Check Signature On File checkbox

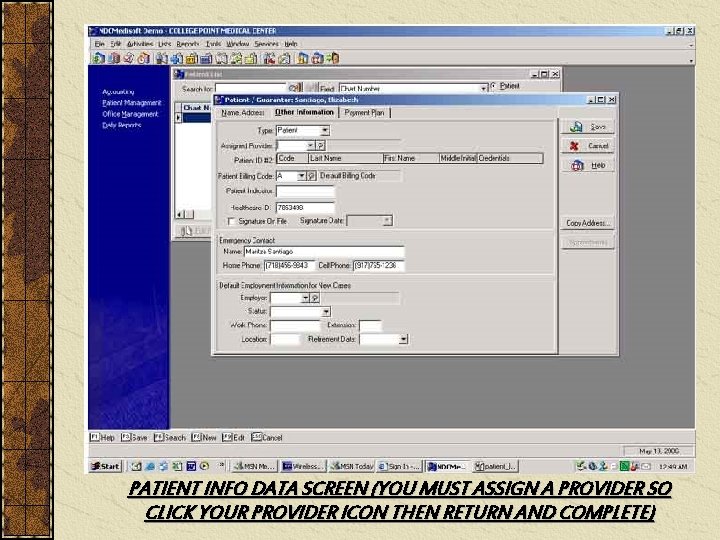[231, 221]
